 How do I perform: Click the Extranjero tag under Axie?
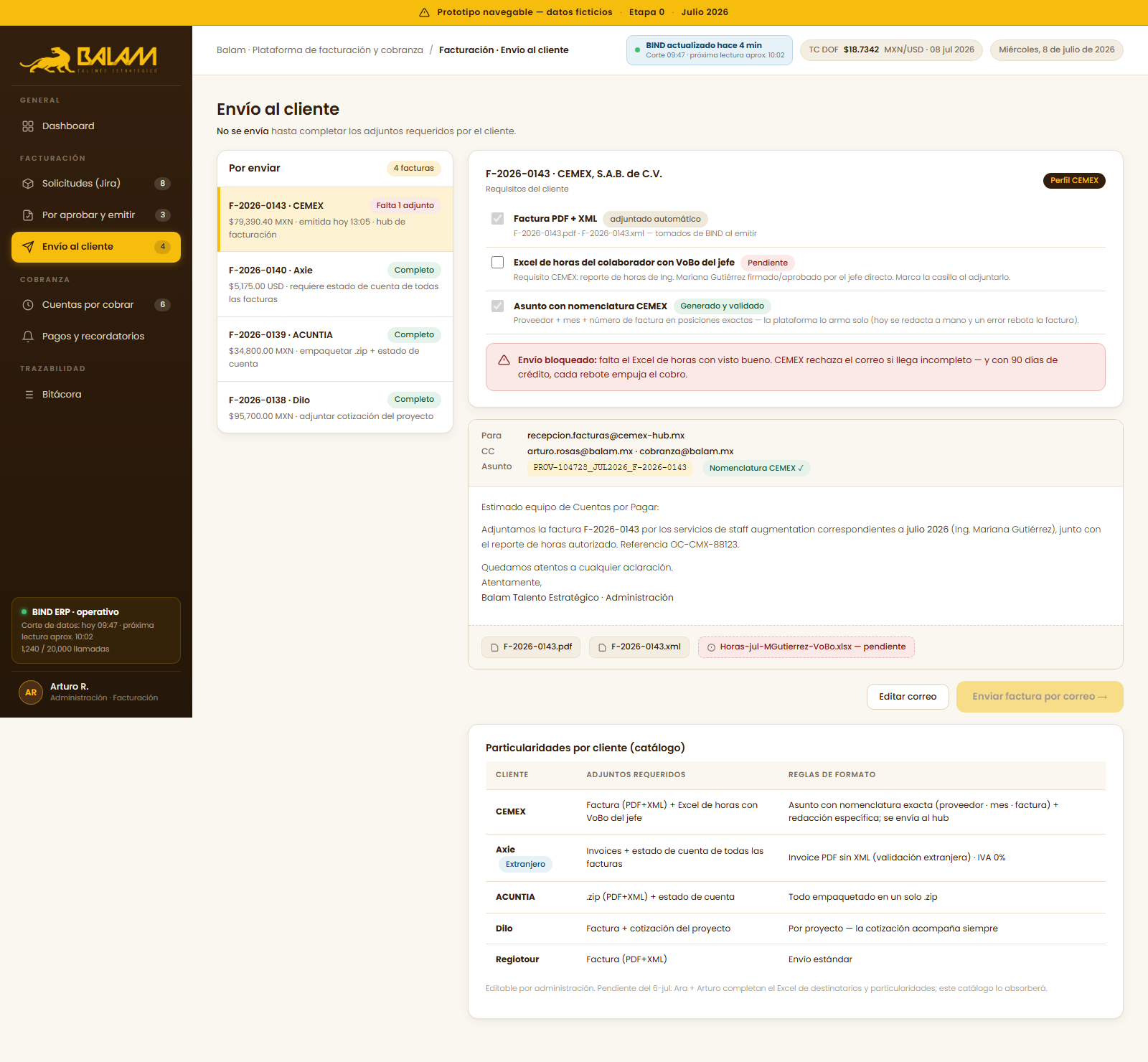[525, 865]
